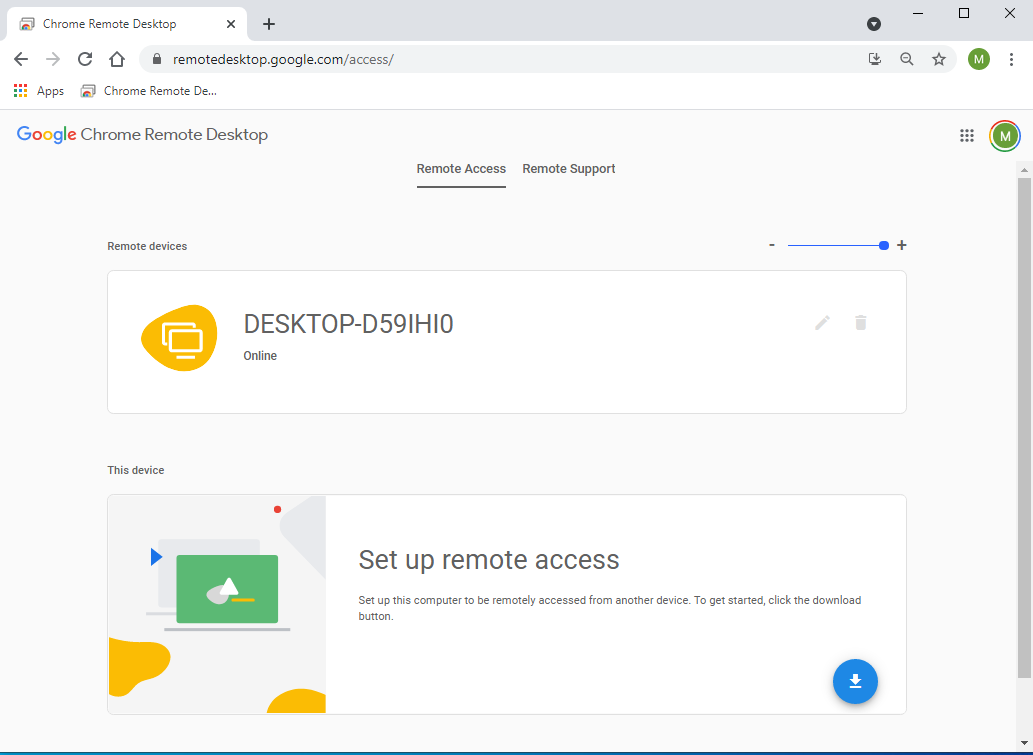Click the yellow DESKTOP-D59IHI0 device icon

[179, 338]
